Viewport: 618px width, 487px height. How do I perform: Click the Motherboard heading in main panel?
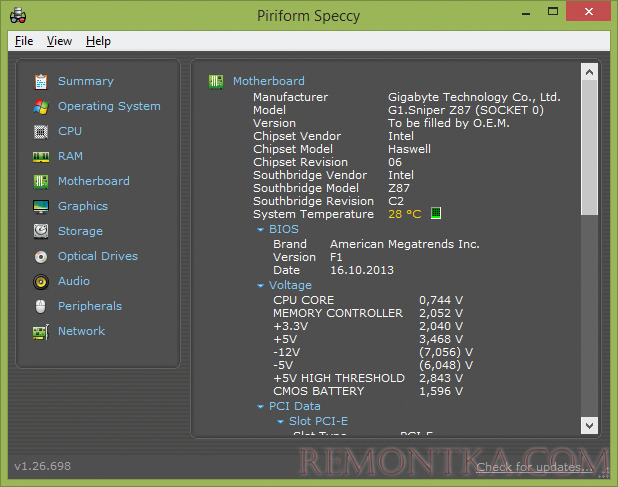click(268, 81)
